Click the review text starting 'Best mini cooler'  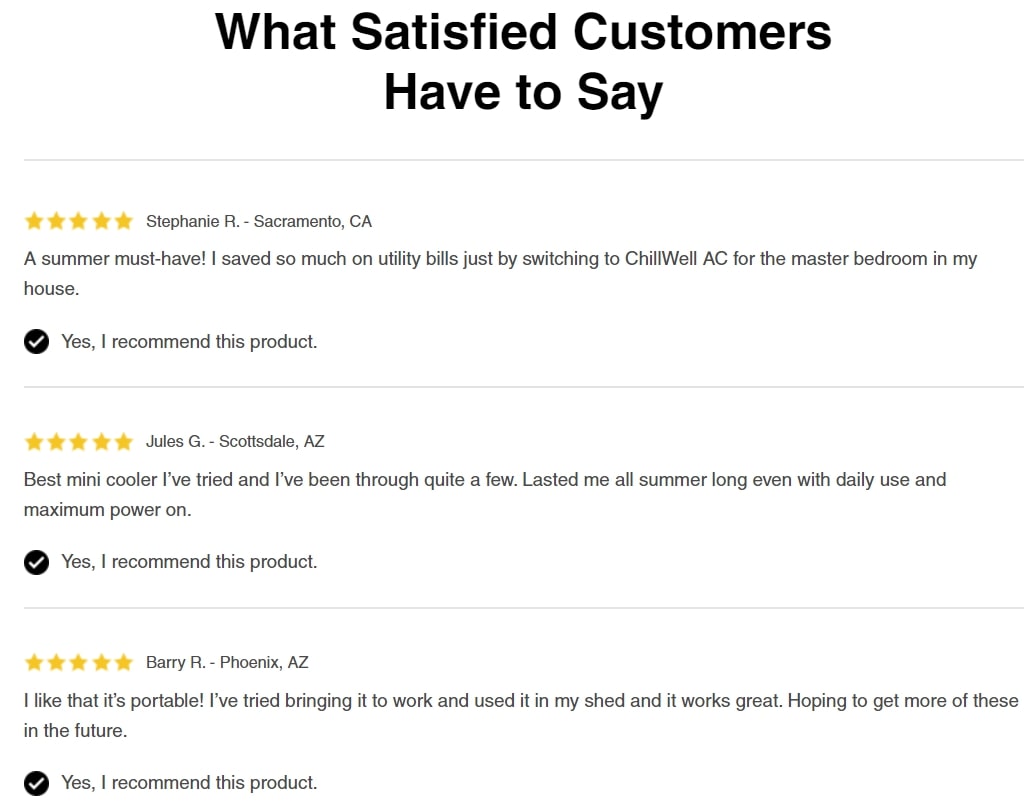point(485,494)
